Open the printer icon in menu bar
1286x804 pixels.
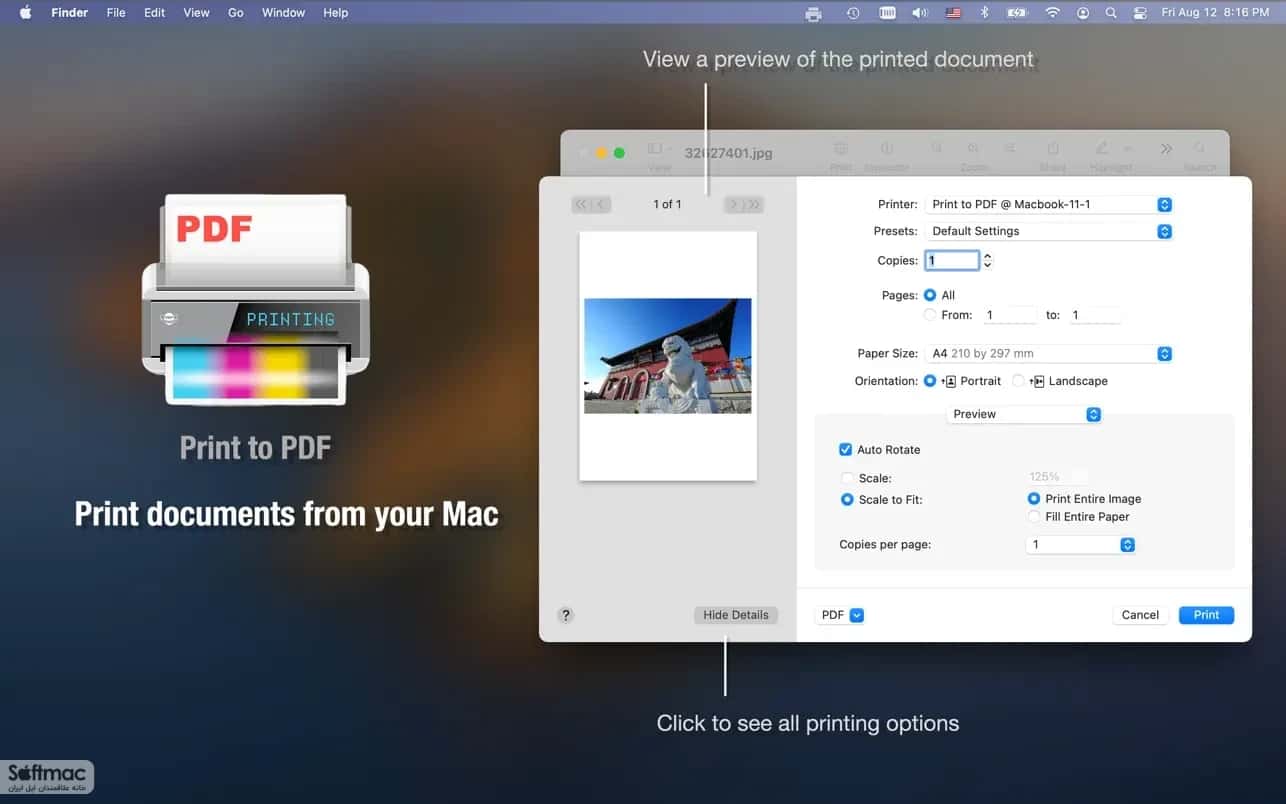813,13
